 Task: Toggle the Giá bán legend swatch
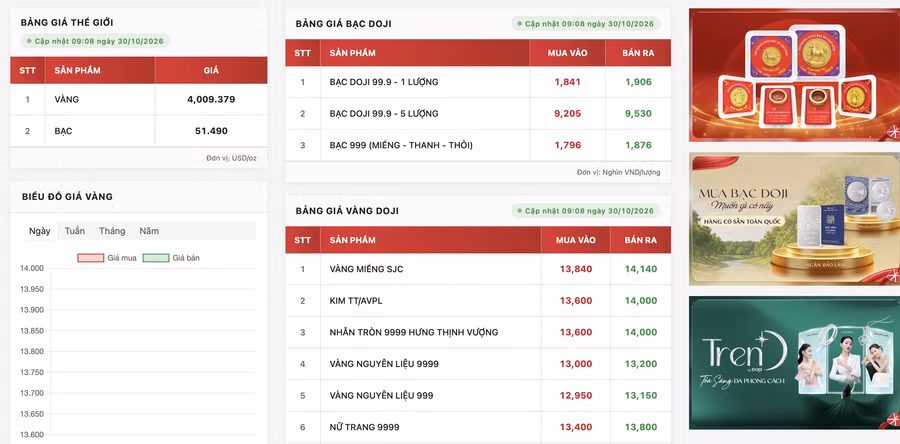156,258
